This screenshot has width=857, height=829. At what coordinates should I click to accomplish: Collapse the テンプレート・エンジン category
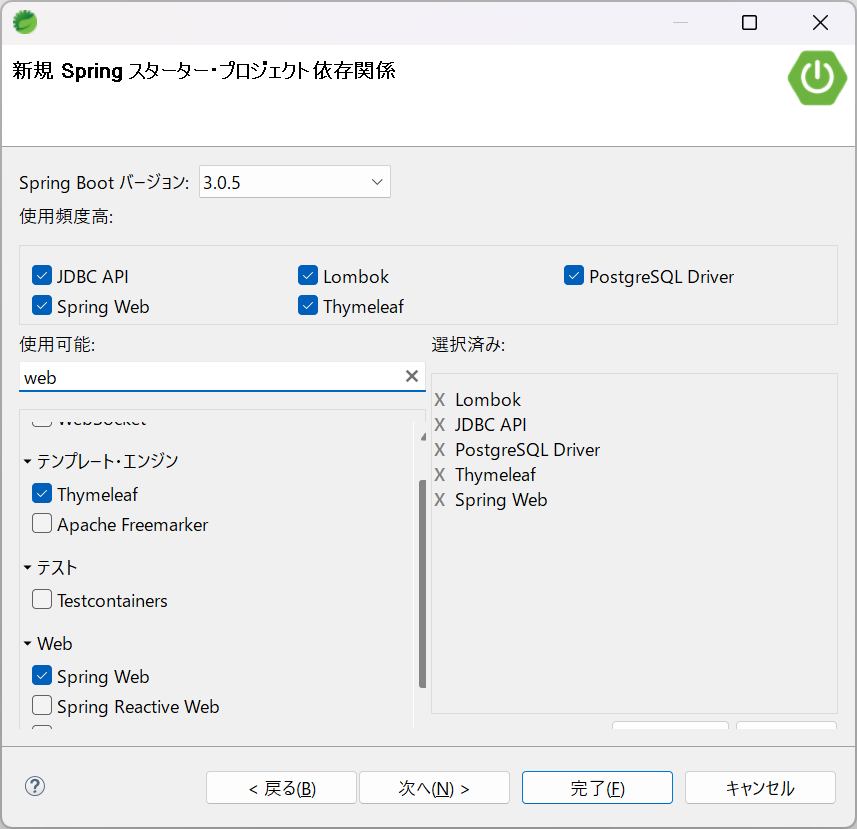pyautogui.click(x=28, y=462)
